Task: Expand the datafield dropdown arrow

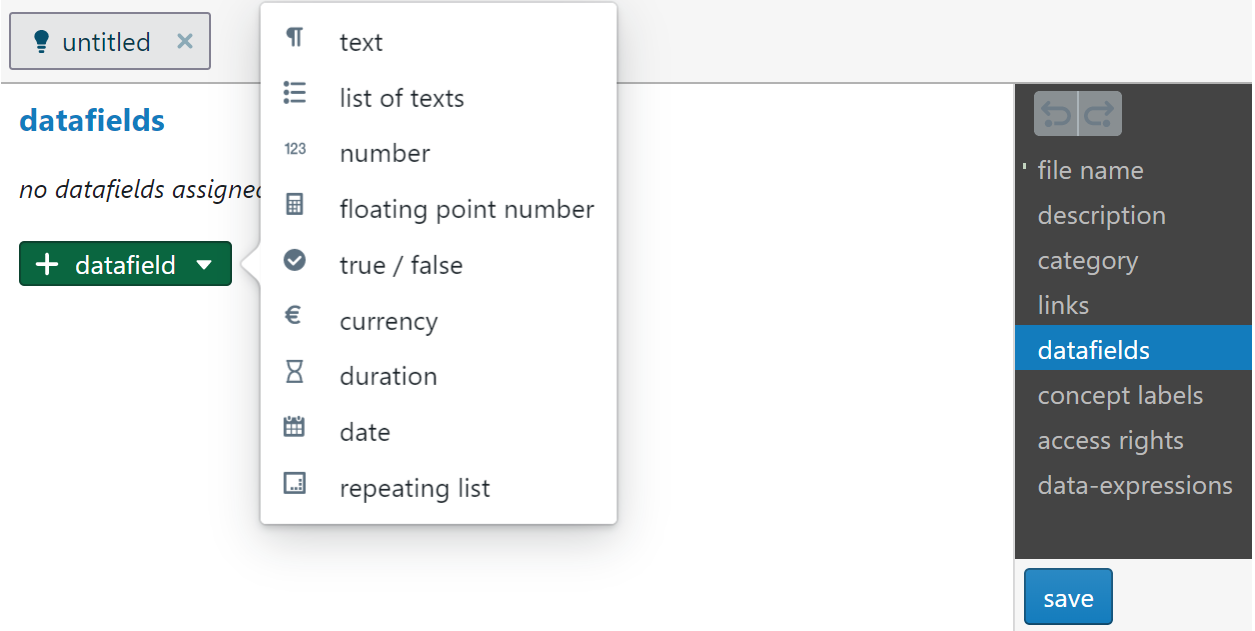Action: 204,265
